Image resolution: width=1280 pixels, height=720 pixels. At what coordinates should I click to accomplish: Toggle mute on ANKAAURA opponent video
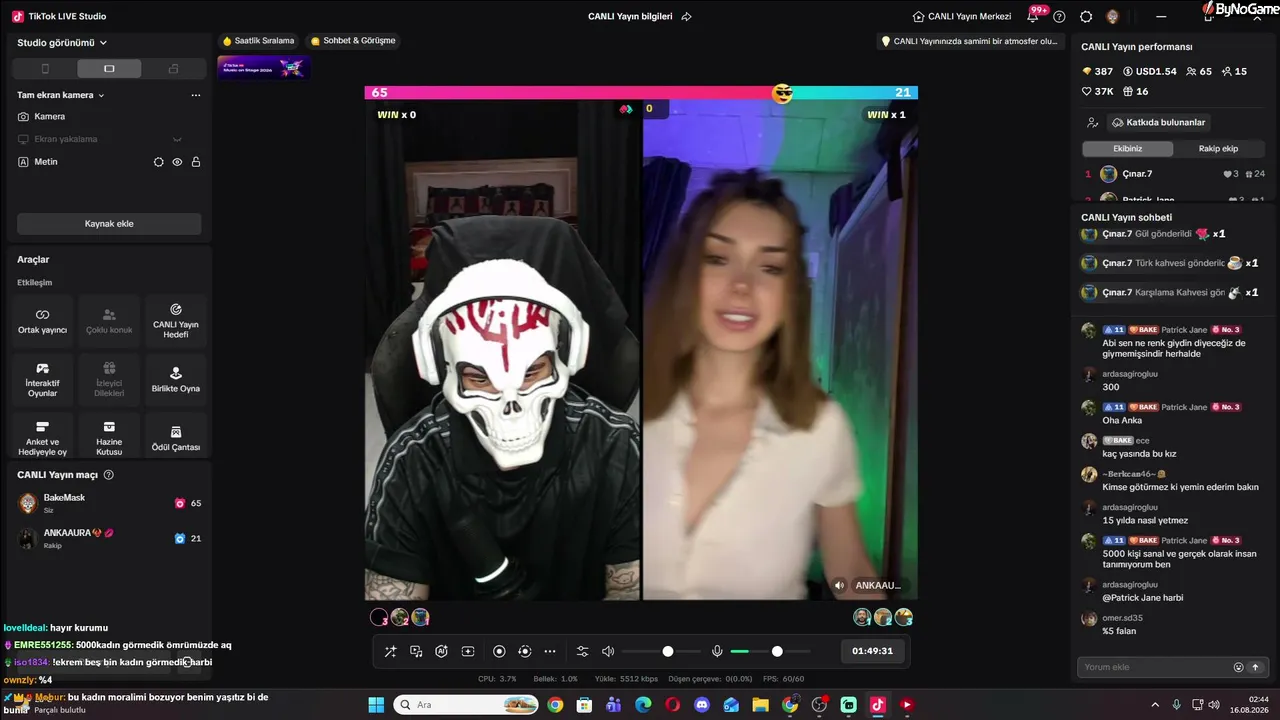click(840, 586)
